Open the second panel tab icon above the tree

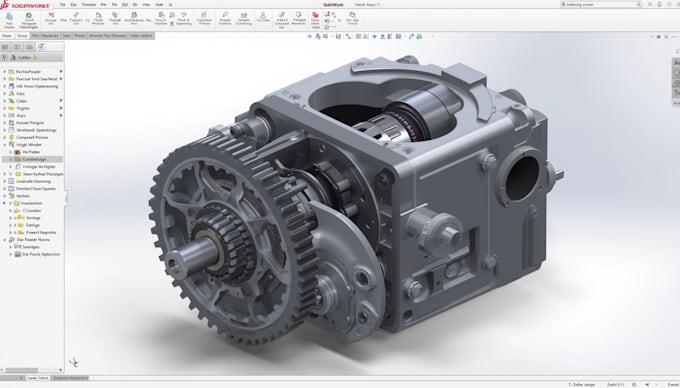(x=17, y=47)
